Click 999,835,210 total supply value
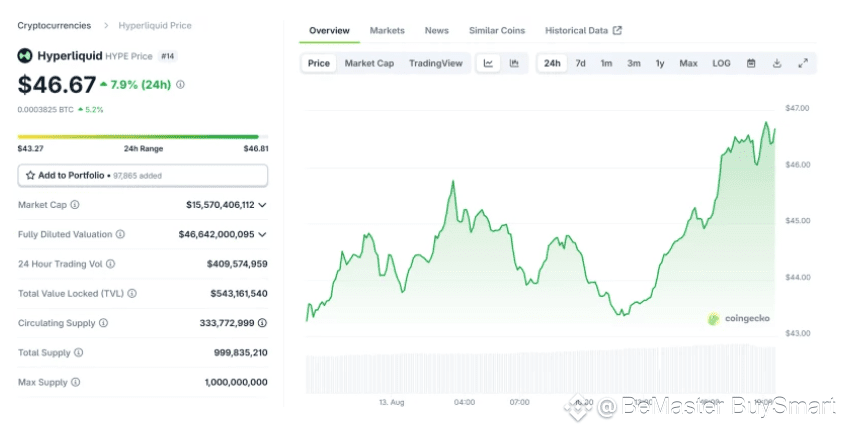Image resolution: width=843 pixels, height=433 pixels. (241, 352)
